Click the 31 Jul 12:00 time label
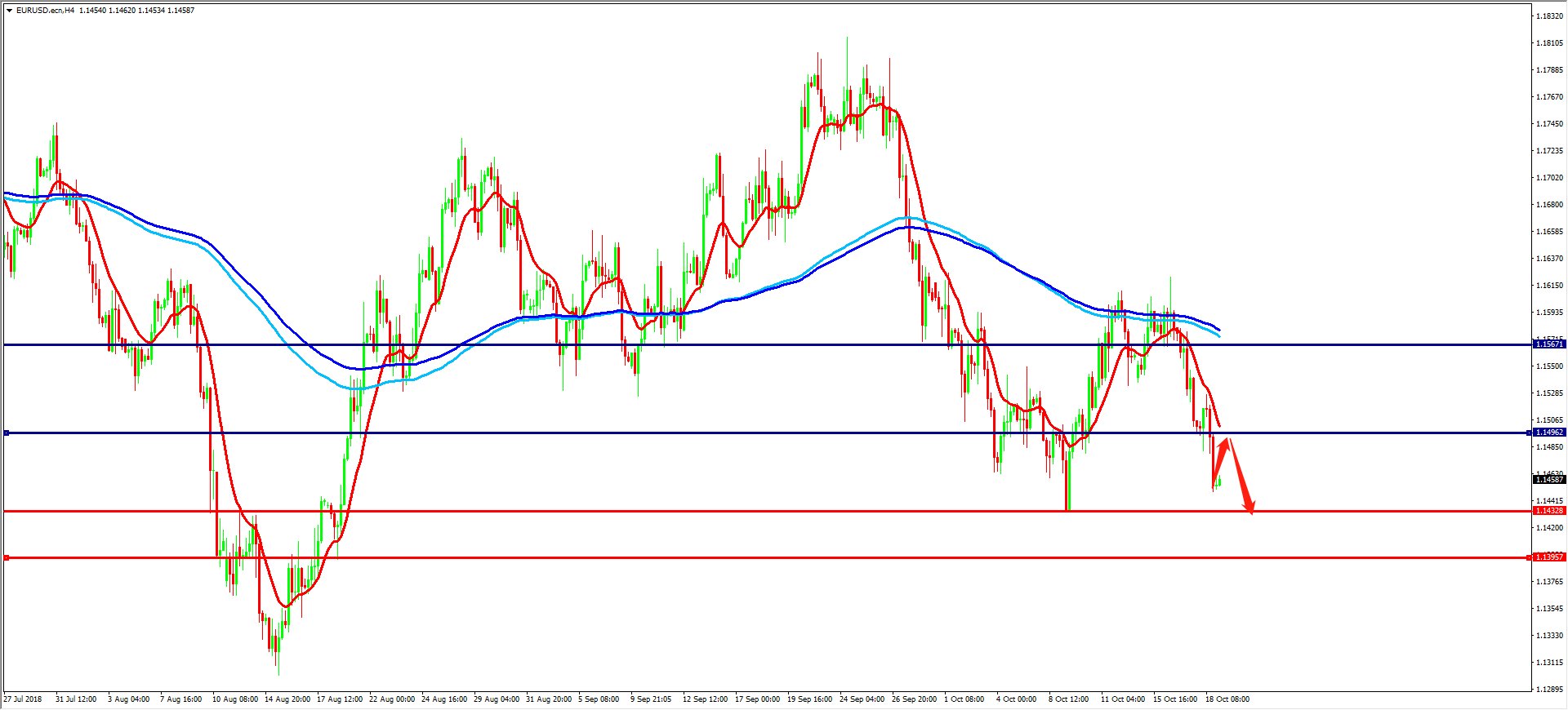The width and height of the screenshot is (1568, 710). pos(76,699)
